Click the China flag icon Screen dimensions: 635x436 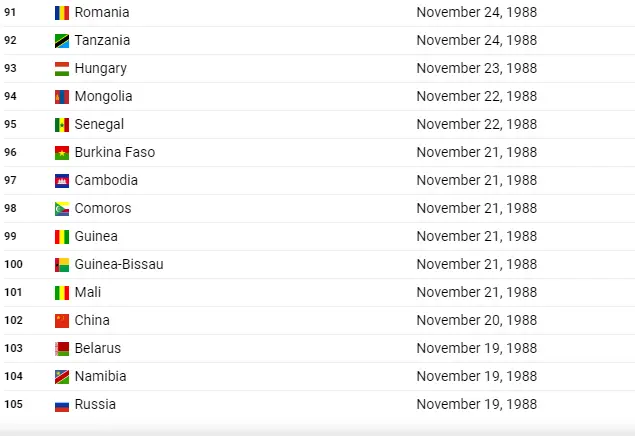coord(62,321)
